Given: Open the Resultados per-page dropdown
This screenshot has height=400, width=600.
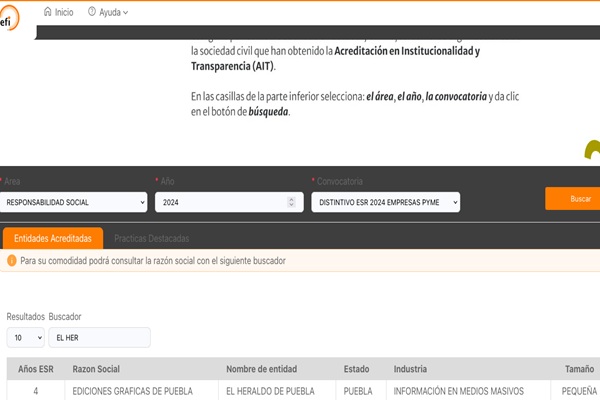Looking at the screenshot, I should tap(25, 338).
